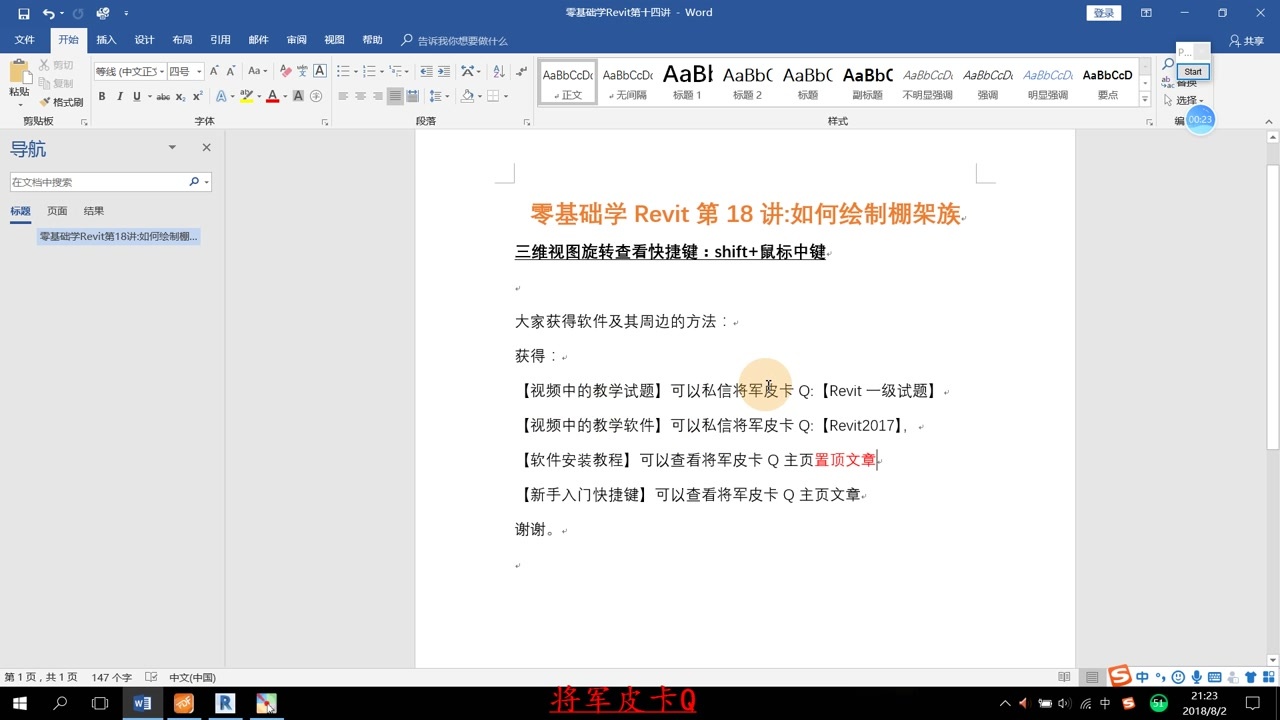Click the paragraph shading color button

[x=467, y=97]
